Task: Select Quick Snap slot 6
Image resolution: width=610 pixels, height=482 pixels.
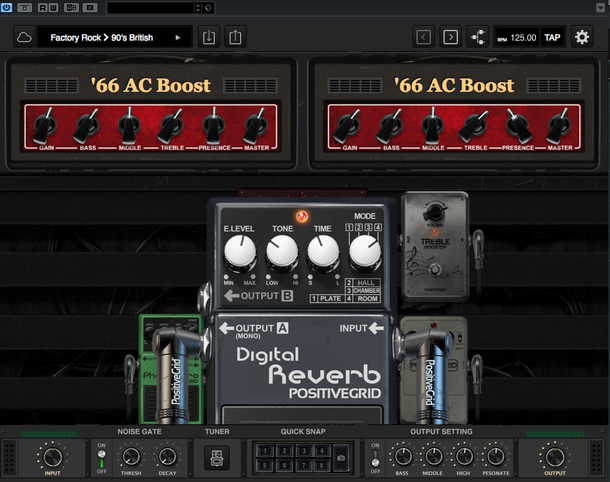Action: pos(284,465)
